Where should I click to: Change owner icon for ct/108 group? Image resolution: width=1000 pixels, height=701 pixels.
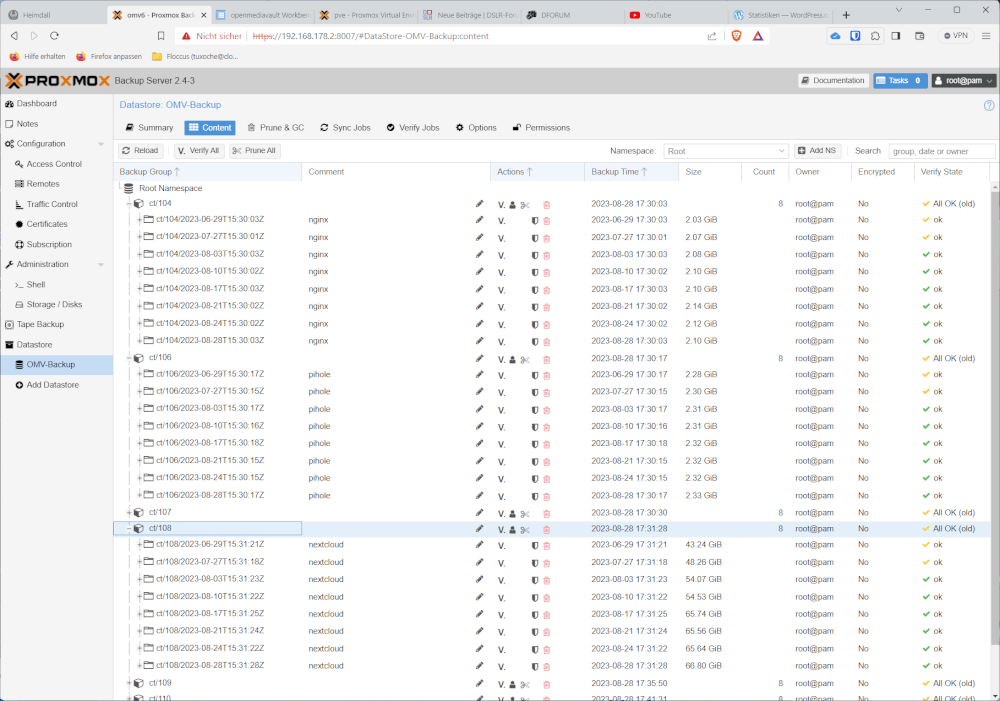(x=512, y=529)
